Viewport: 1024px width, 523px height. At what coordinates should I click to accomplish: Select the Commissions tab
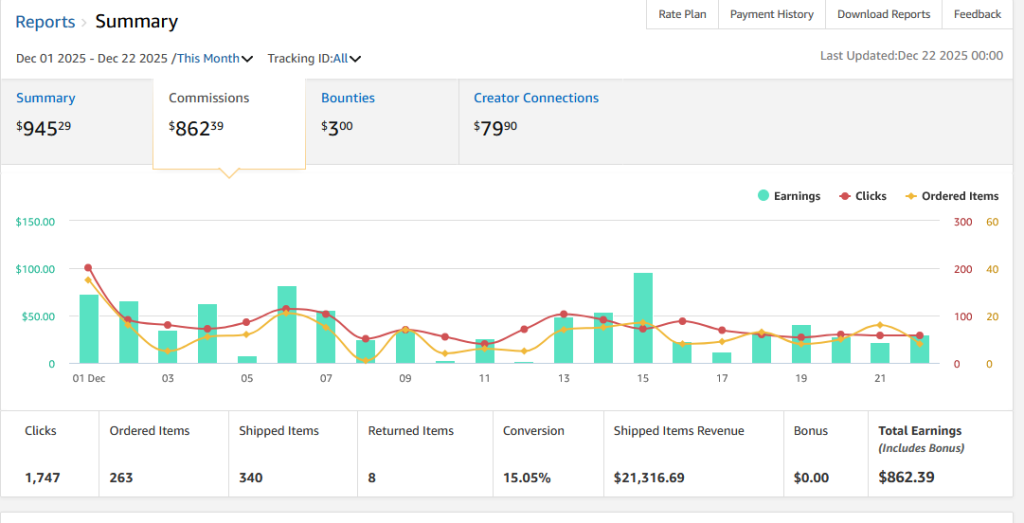[x=209, y=98]
